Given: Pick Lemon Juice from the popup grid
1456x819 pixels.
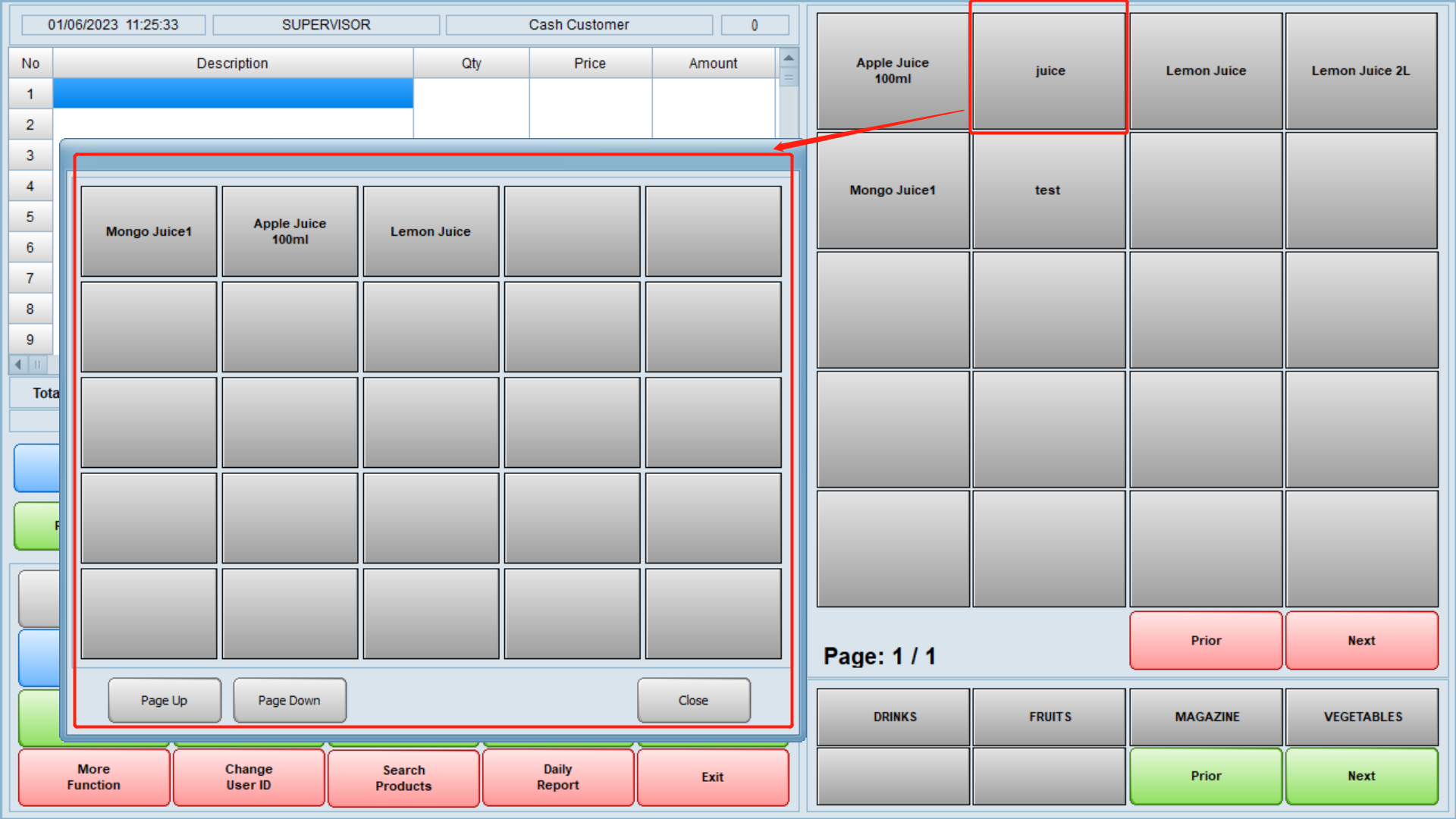Looking at the screenshot, I should pos(431,231).
